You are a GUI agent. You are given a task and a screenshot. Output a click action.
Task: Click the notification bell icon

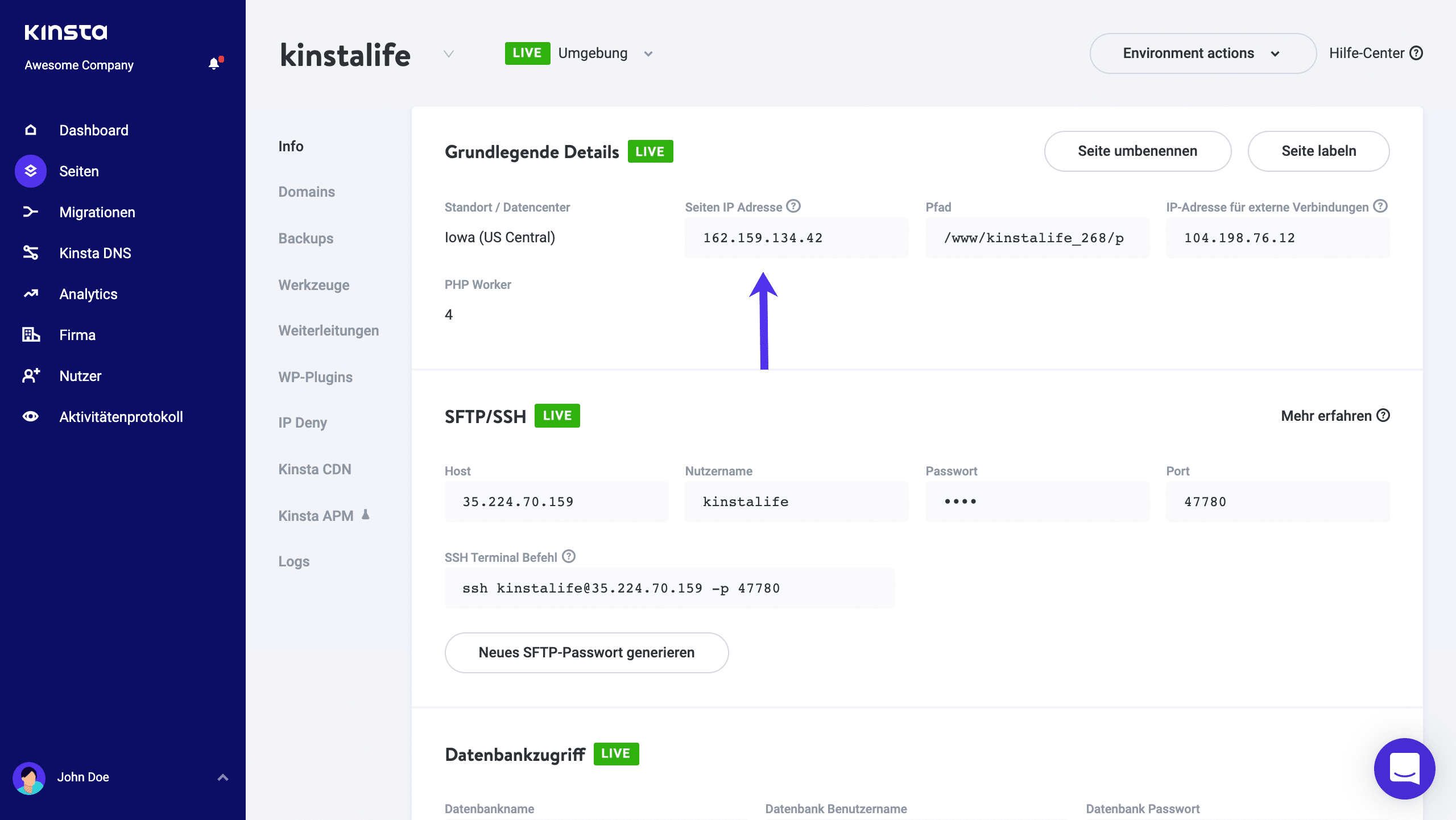click(214, 64)
